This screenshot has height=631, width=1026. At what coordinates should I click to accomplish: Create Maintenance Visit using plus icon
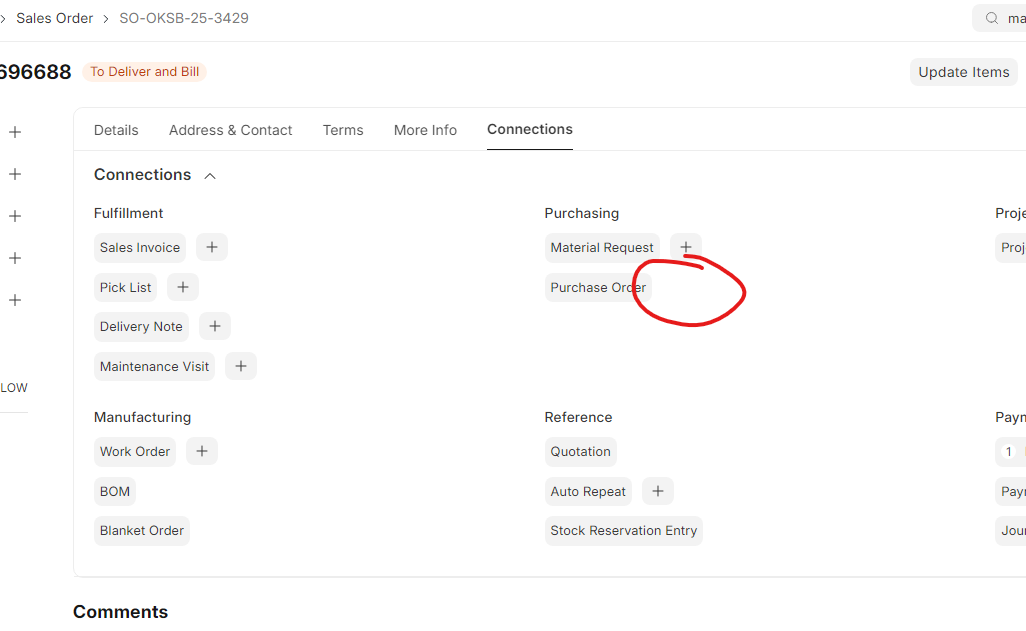(241, 366)
